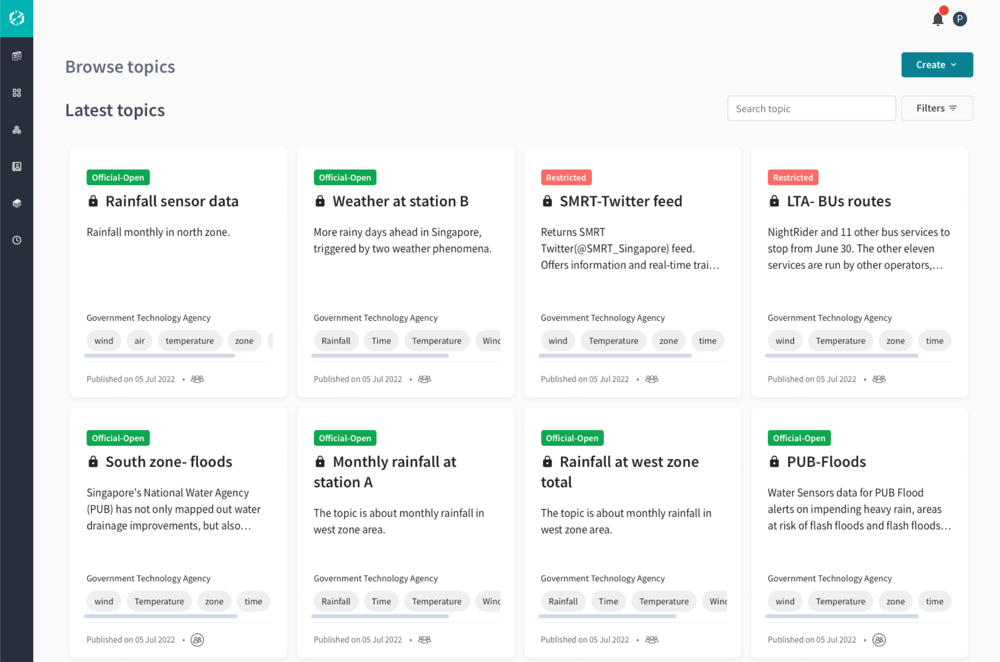
Task: Select the 3D cube icon in sidebar
Action: point(16,203)
